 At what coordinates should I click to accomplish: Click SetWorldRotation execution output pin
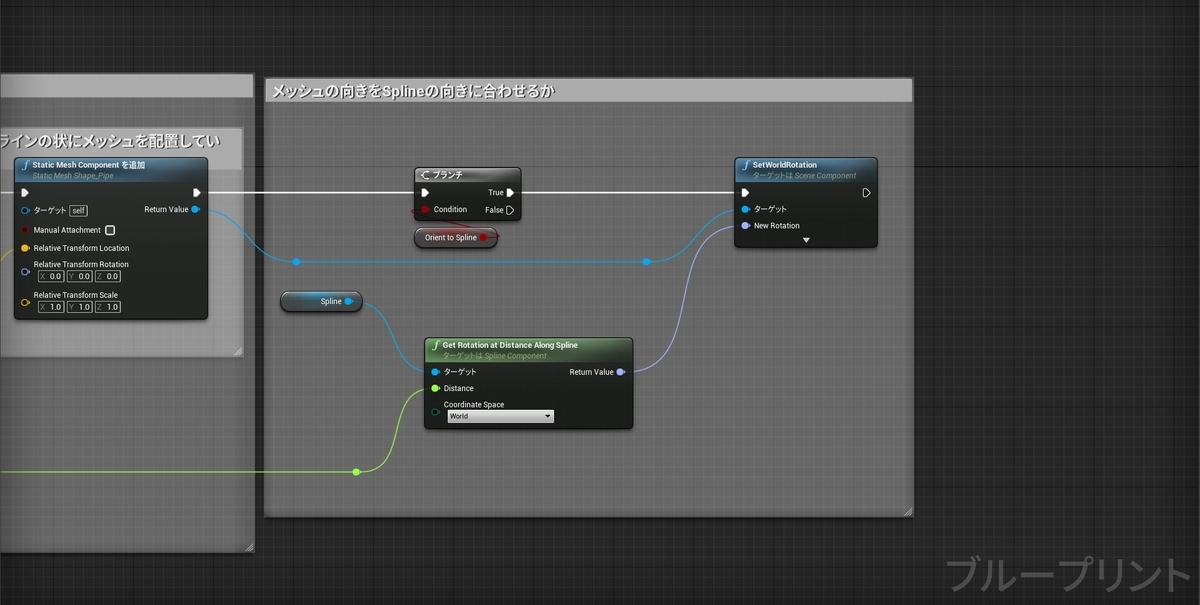click(866, 193)
